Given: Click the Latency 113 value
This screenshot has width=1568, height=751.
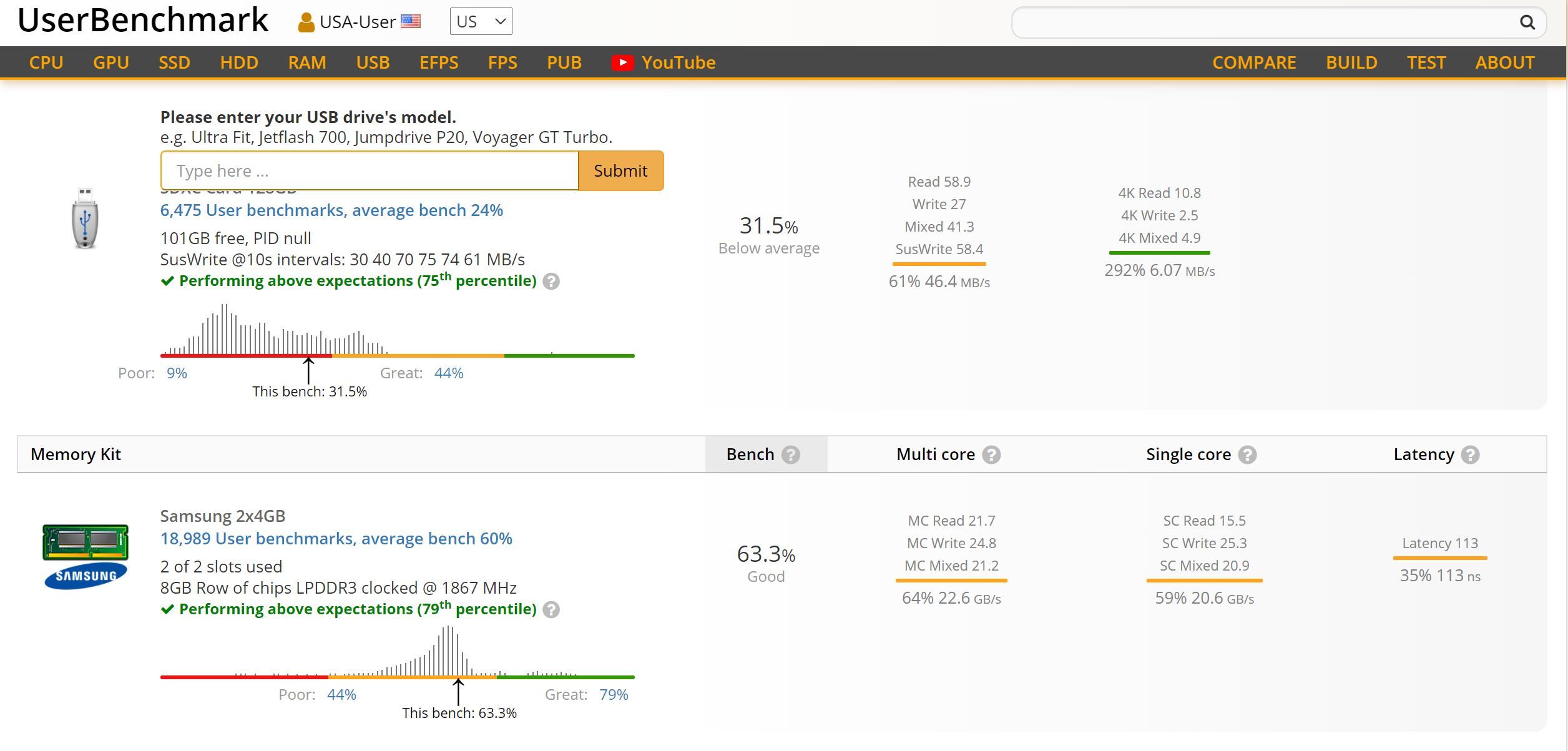Looking at the screenshot, I should tap(1440, 544).
